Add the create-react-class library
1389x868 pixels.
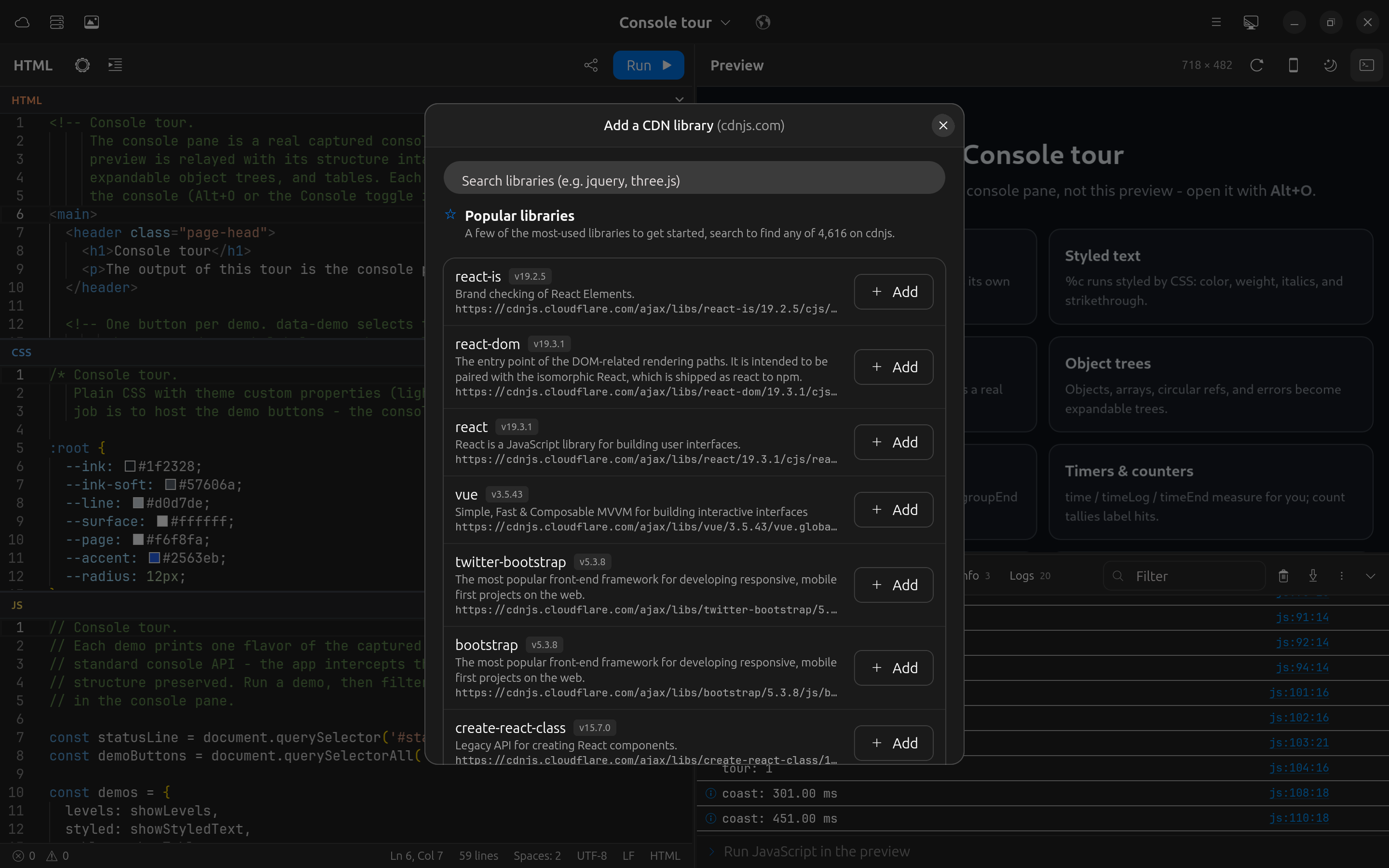click(x=893, y=743)
